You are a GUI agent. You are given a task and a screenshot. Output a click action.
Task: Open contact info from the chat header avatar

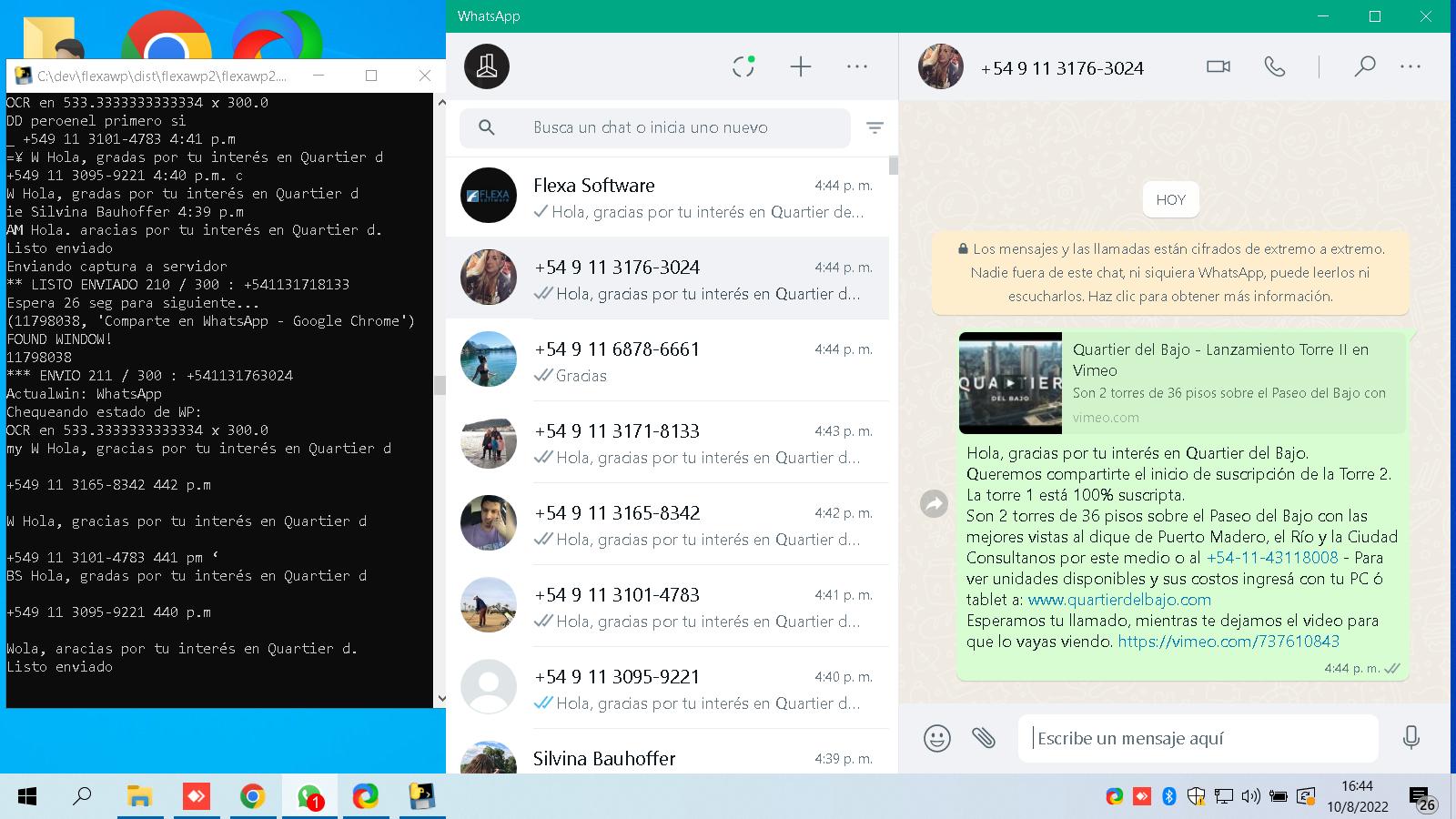click(x=941, y=66)
